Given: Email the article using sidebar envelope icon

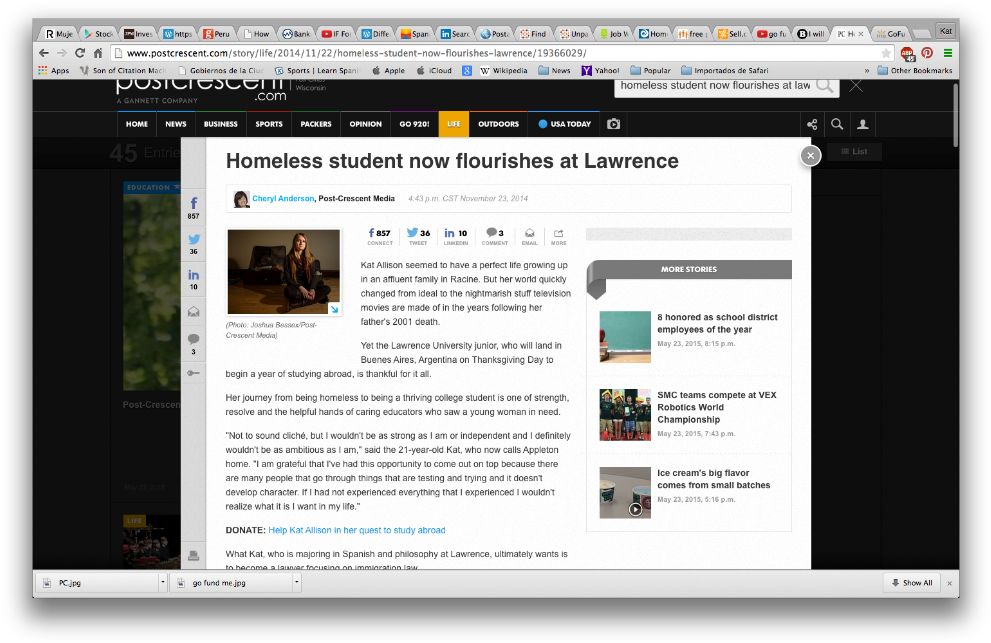Looking at the screenshot, I should tap(193, 312).
